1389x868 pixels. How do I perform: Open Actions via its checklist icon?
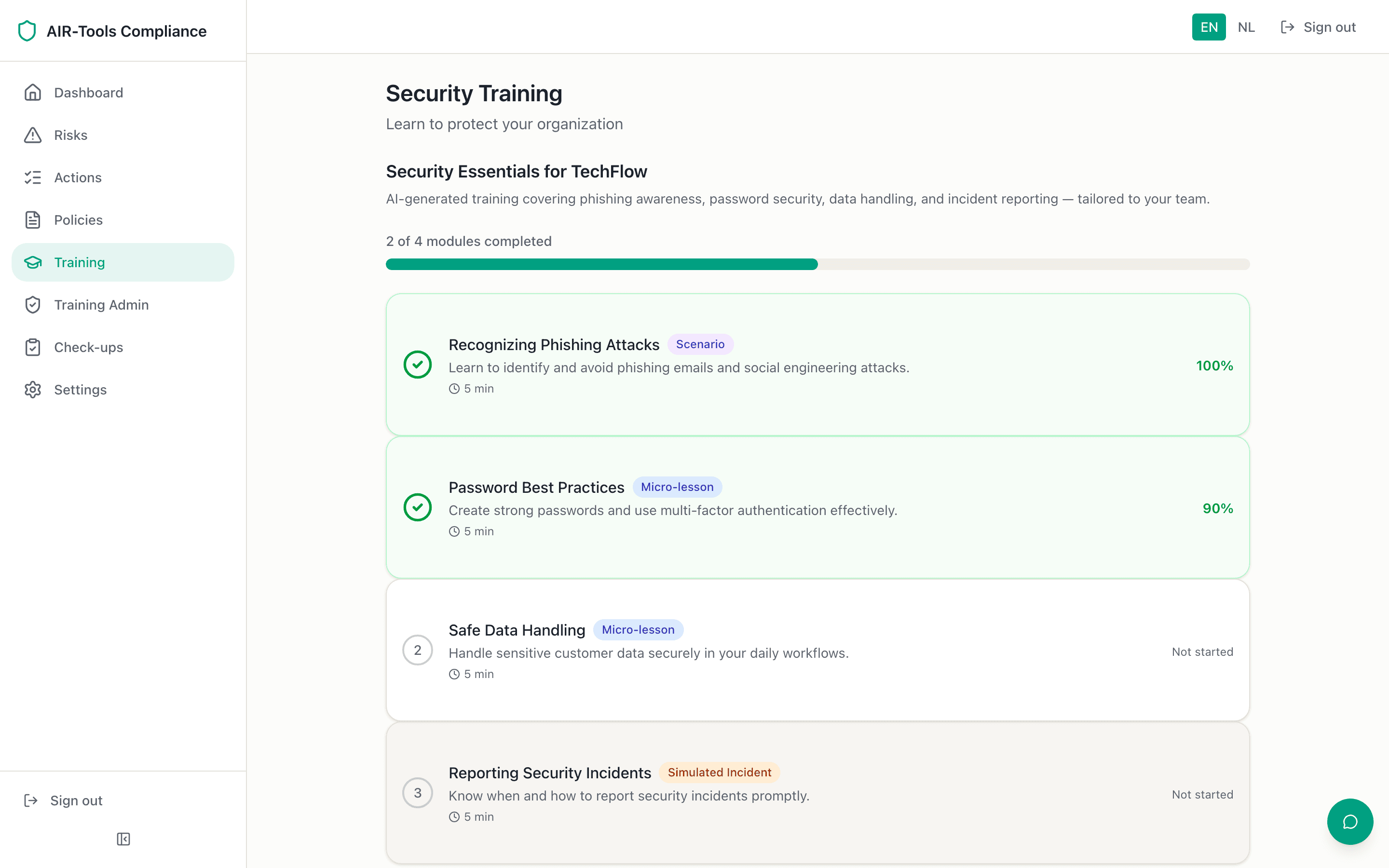(x=33, y=177)
